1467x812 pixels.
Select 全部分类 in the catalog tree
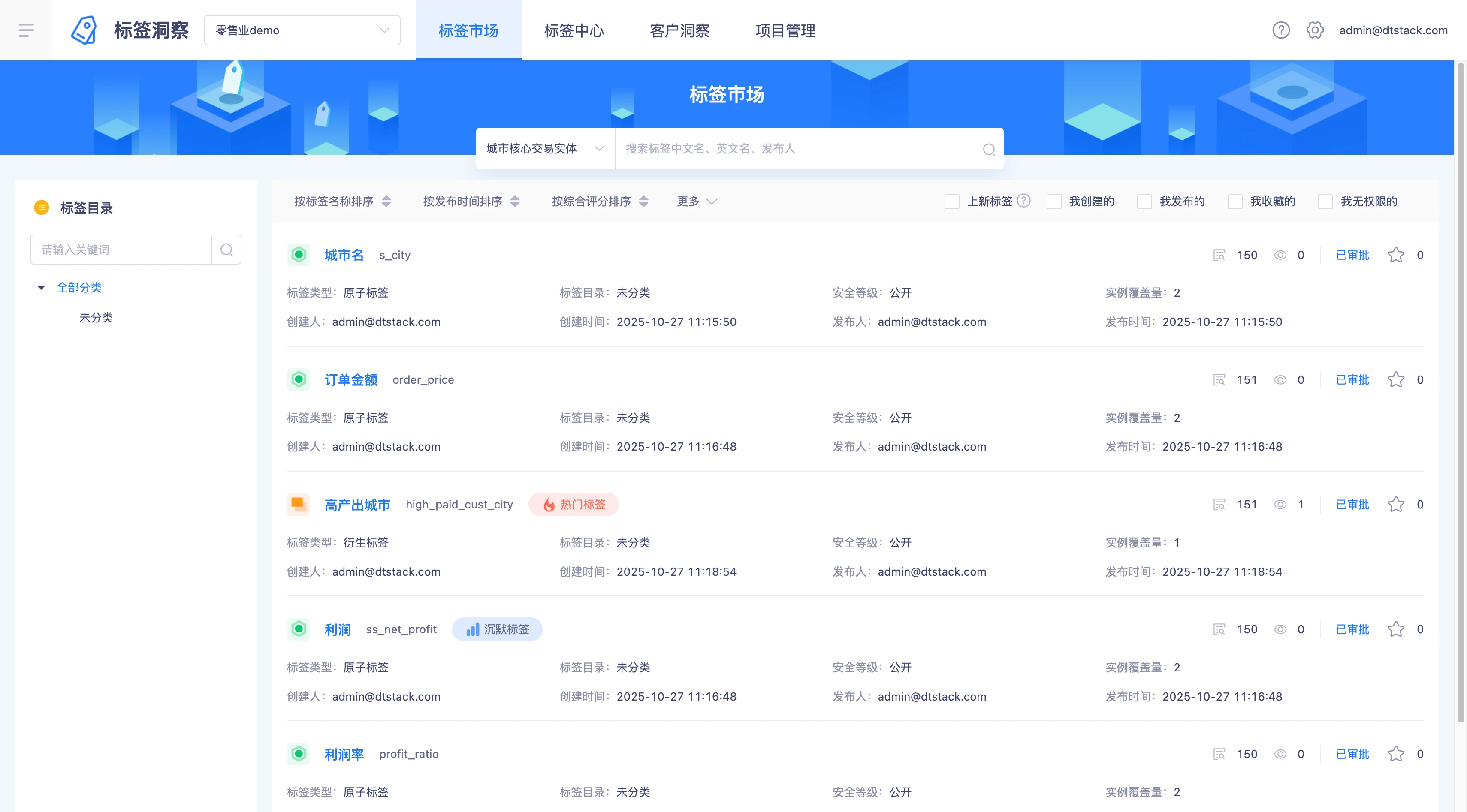click(79, 287)
